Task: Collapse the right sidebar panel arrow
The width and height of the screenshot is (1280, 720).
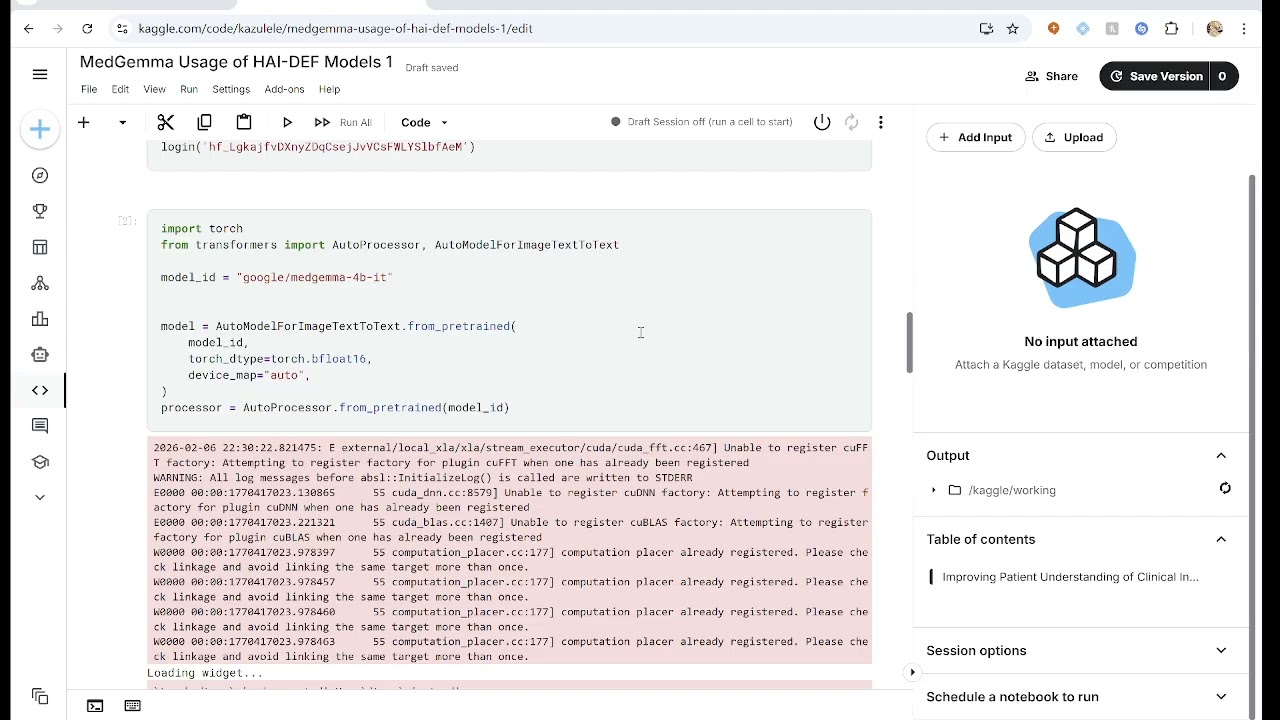Action: coord(912,673)
